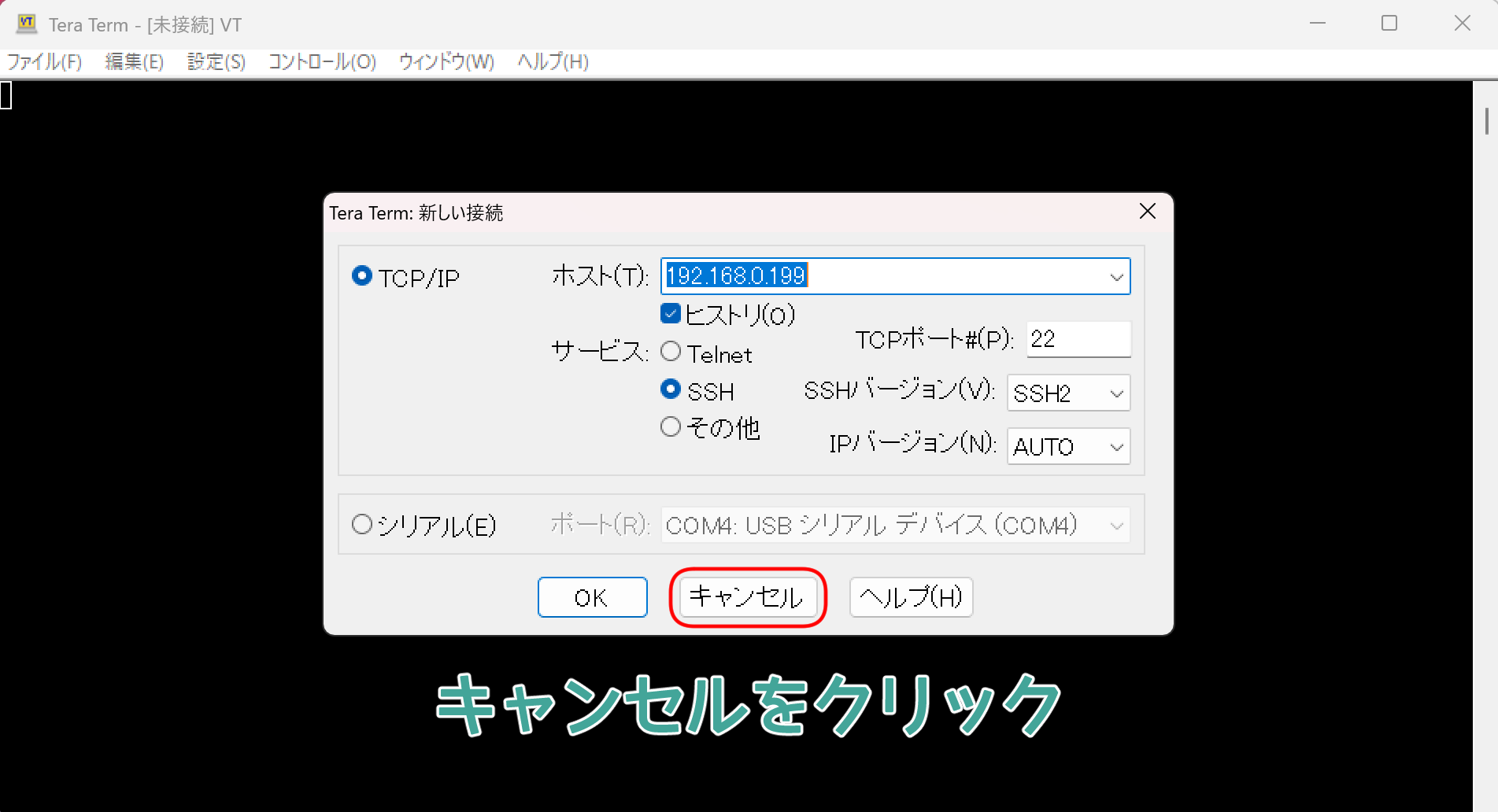Select the TCP/IP radio button
This screenshot has width=1498, height=812.
(x=362, y=276)
